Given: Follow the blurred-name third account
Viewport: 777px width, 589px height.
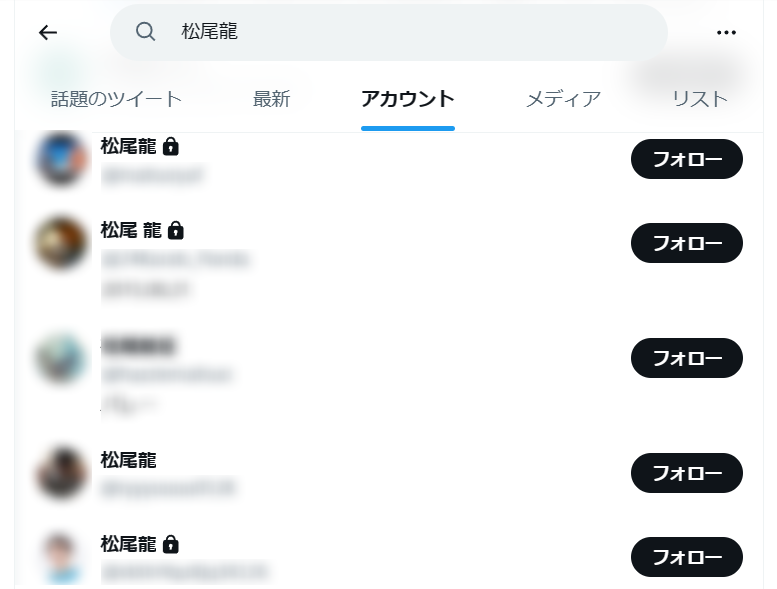Looking at the screenshot, I should click(686, 358).
